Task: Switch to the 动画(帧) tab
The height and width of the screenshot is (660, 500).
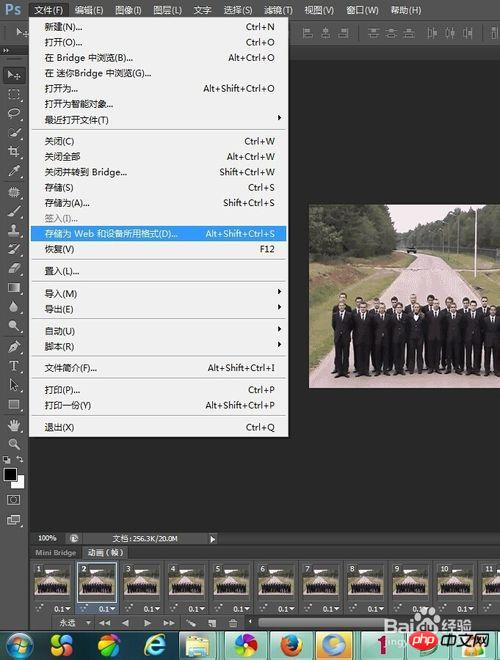Action: [105, 552]
